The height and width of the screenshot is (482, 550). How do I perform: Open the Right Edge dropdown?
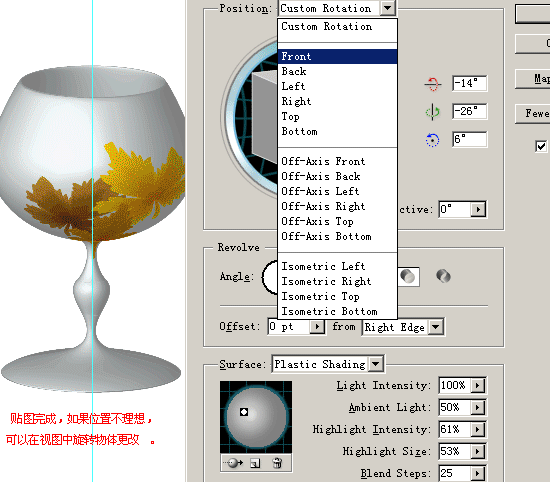tap(435, 327)
